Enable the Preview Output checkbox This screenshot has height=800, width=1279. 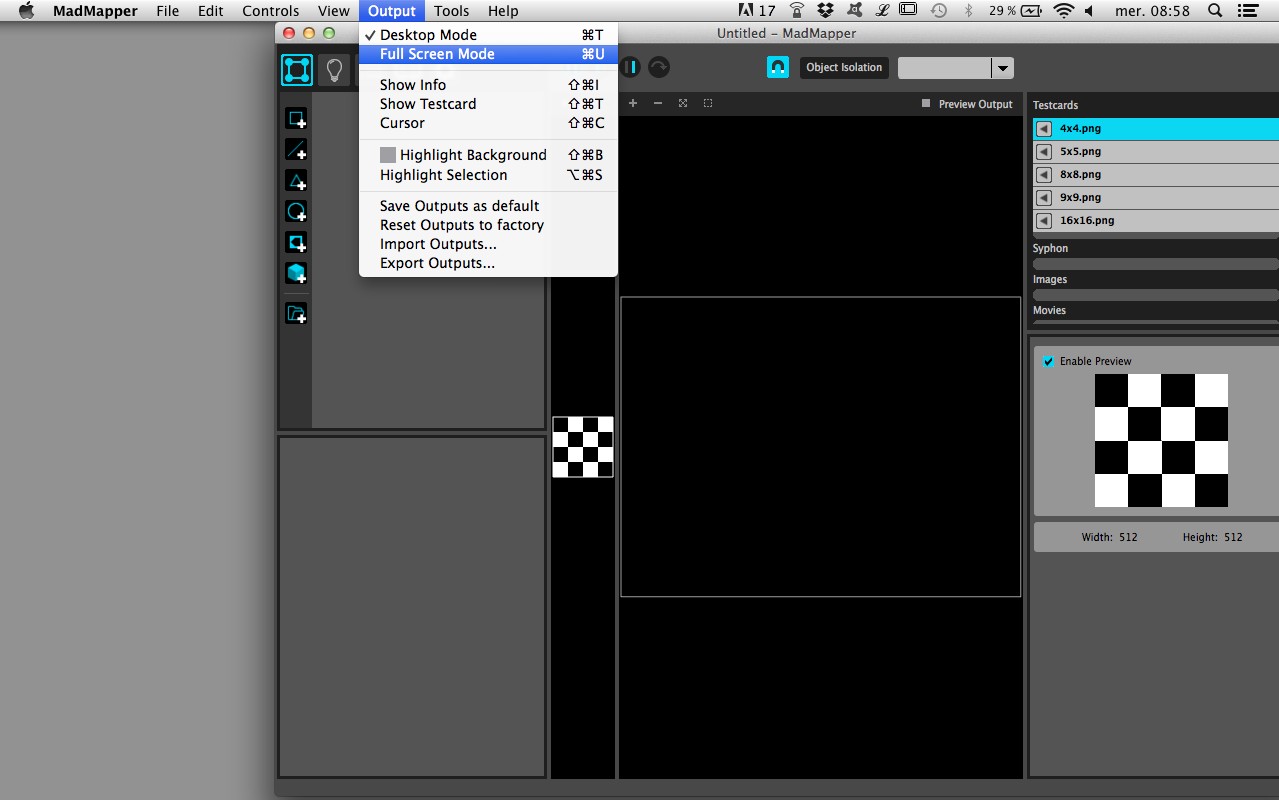pos(926,104)
